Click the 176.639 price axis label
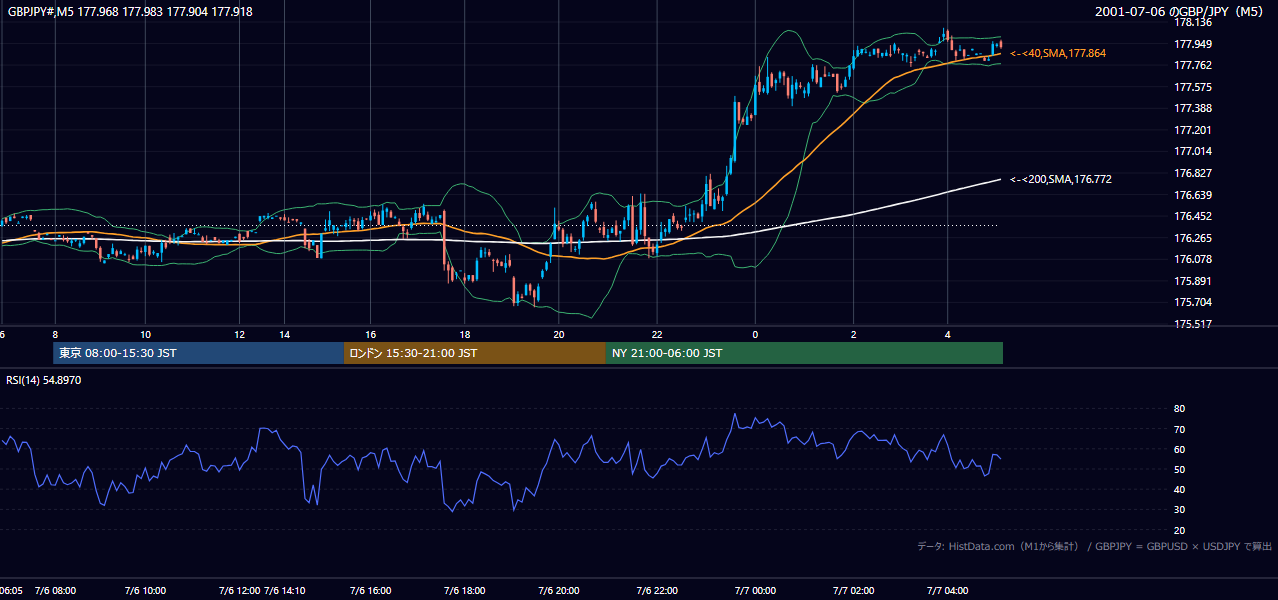 click(x=1193, y=195)
